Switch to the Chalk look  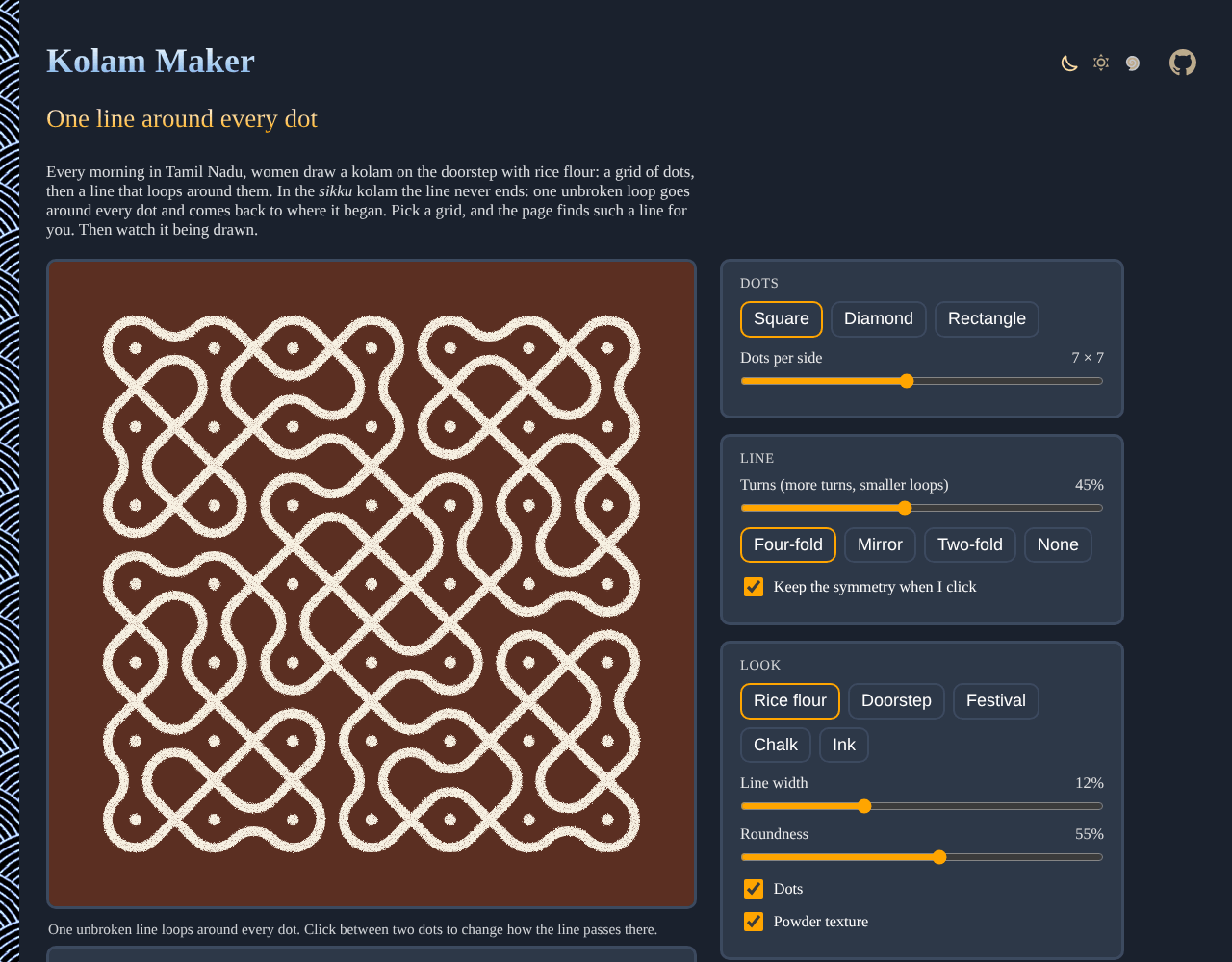click(x=776, y=746)
